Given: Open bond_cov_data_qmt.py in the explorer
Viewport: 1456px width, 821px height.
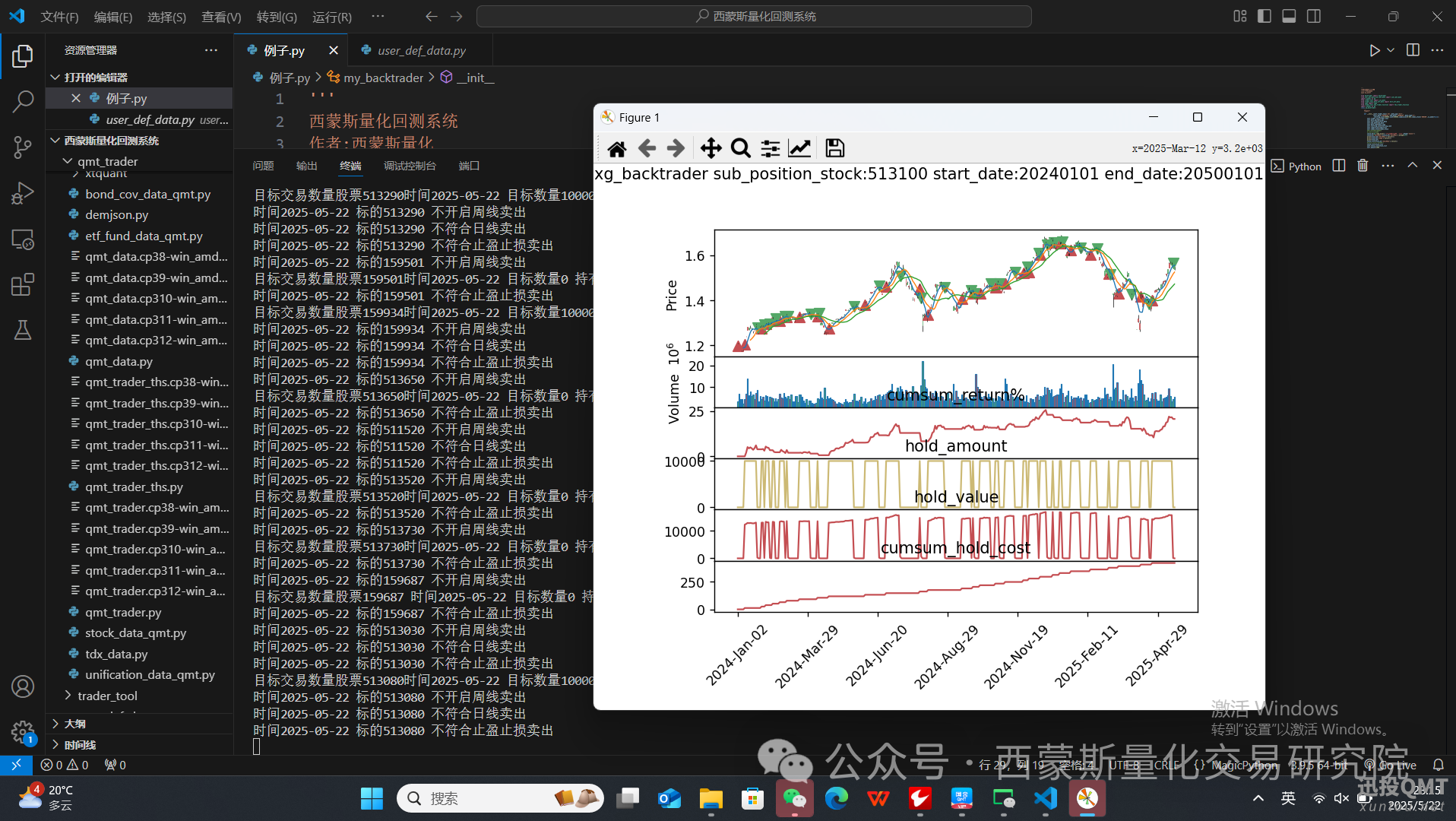Looking at the screenshot, I should coord(147,194).
